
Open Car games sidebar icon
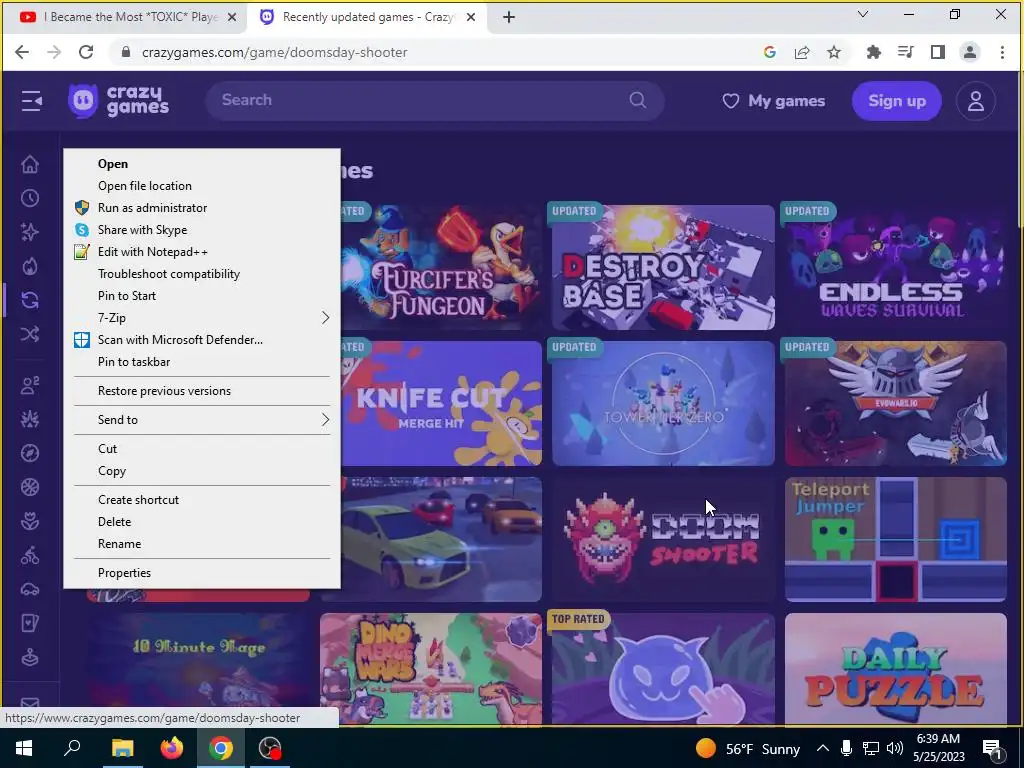pyautogui.click(x=30, y=590)
